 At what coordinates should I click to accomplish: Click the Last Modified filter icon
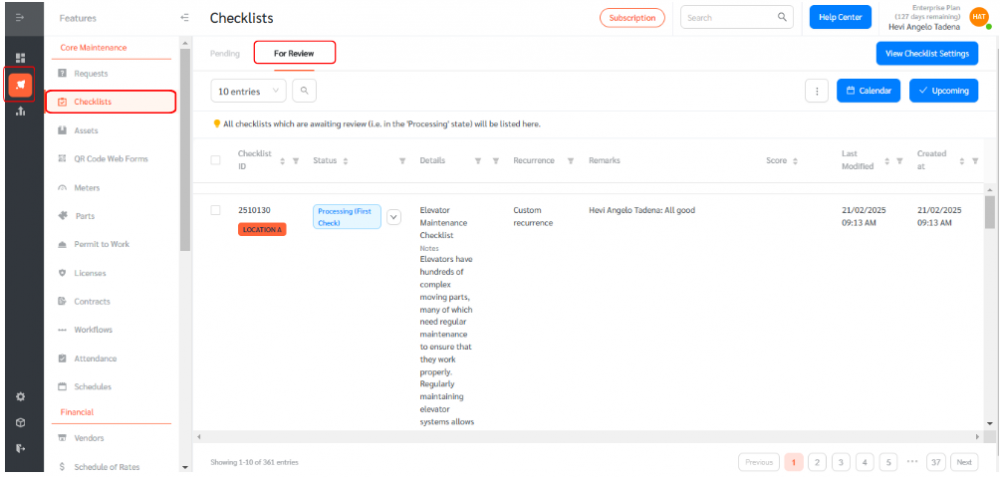pos(899,161)
